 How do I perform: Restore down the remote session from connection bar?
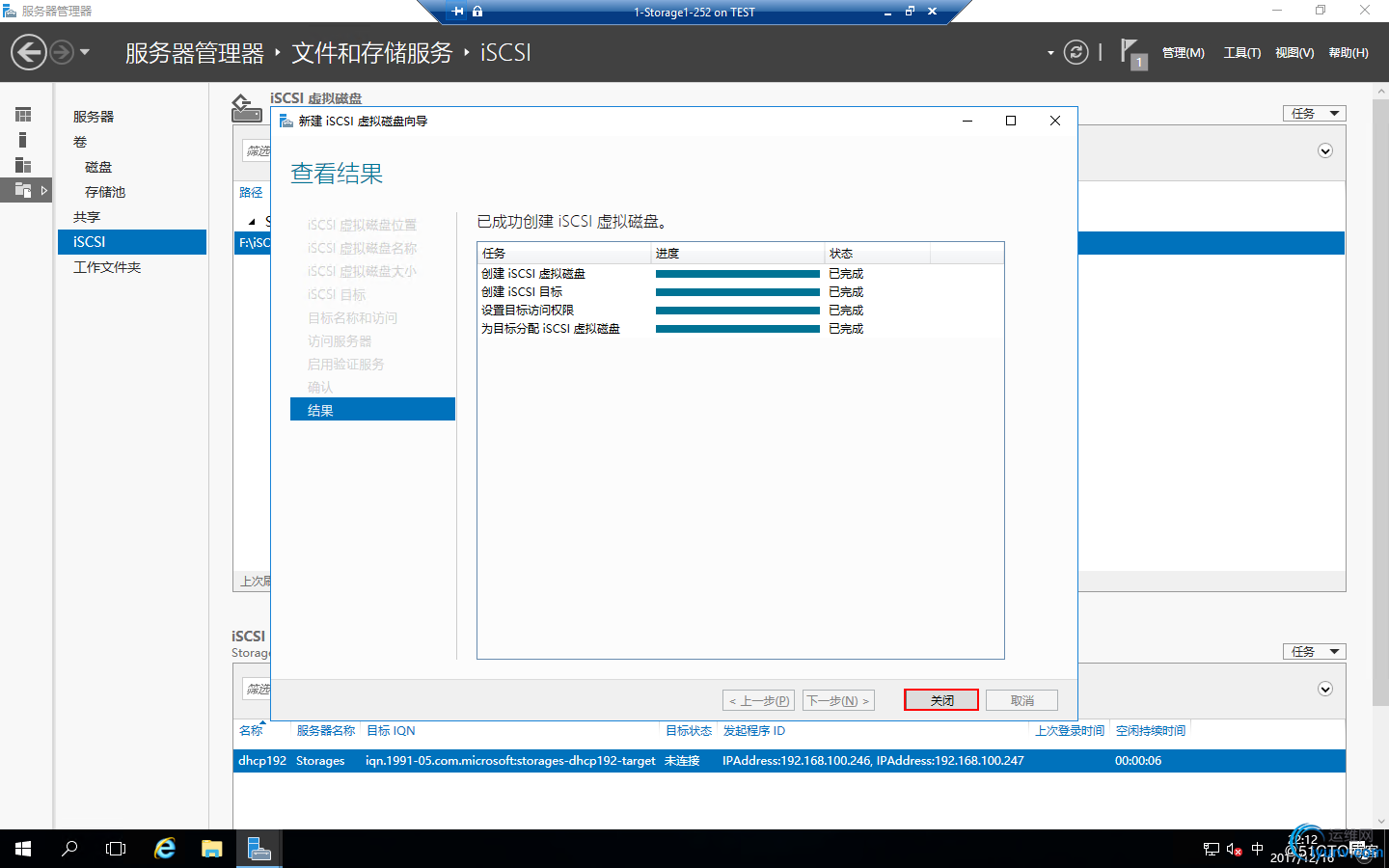pyautogui.click(x=910, y=12)
